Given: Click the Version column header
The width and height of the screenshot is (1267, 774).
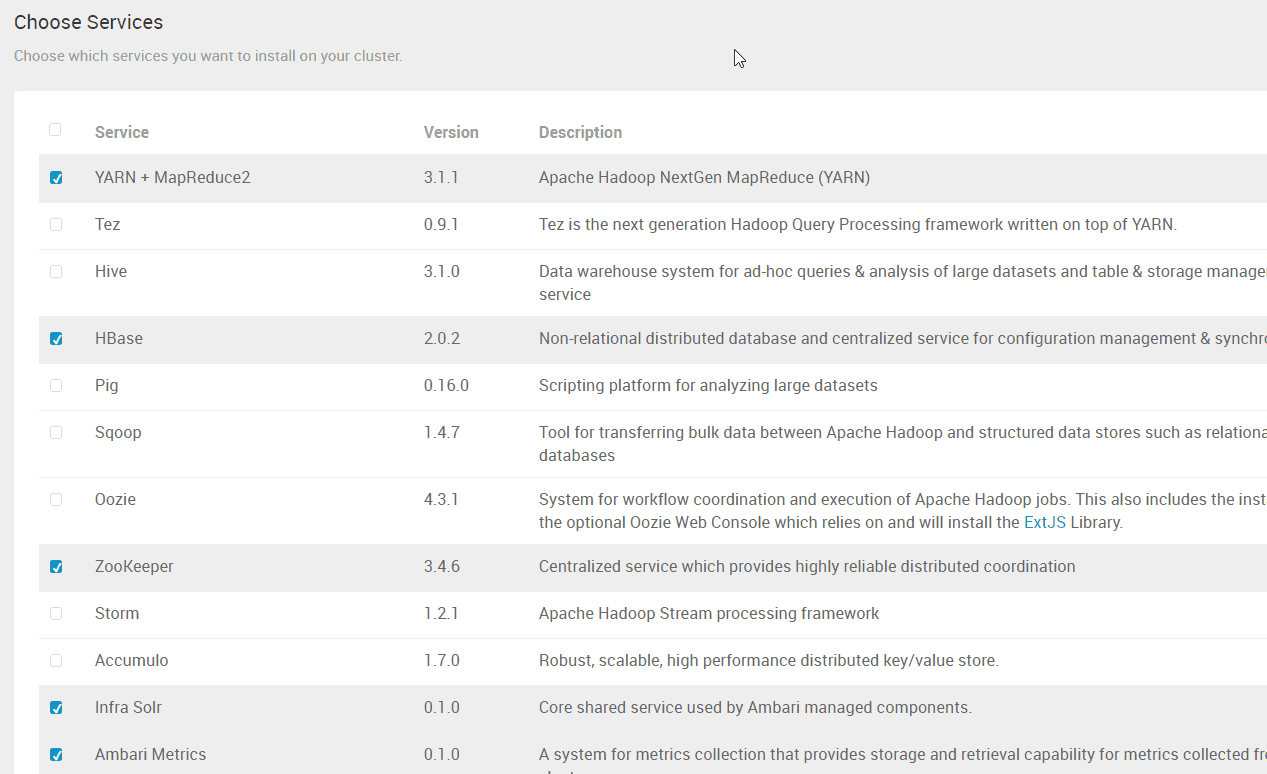Looking at the screenshot, I should [x=451, y=132].
